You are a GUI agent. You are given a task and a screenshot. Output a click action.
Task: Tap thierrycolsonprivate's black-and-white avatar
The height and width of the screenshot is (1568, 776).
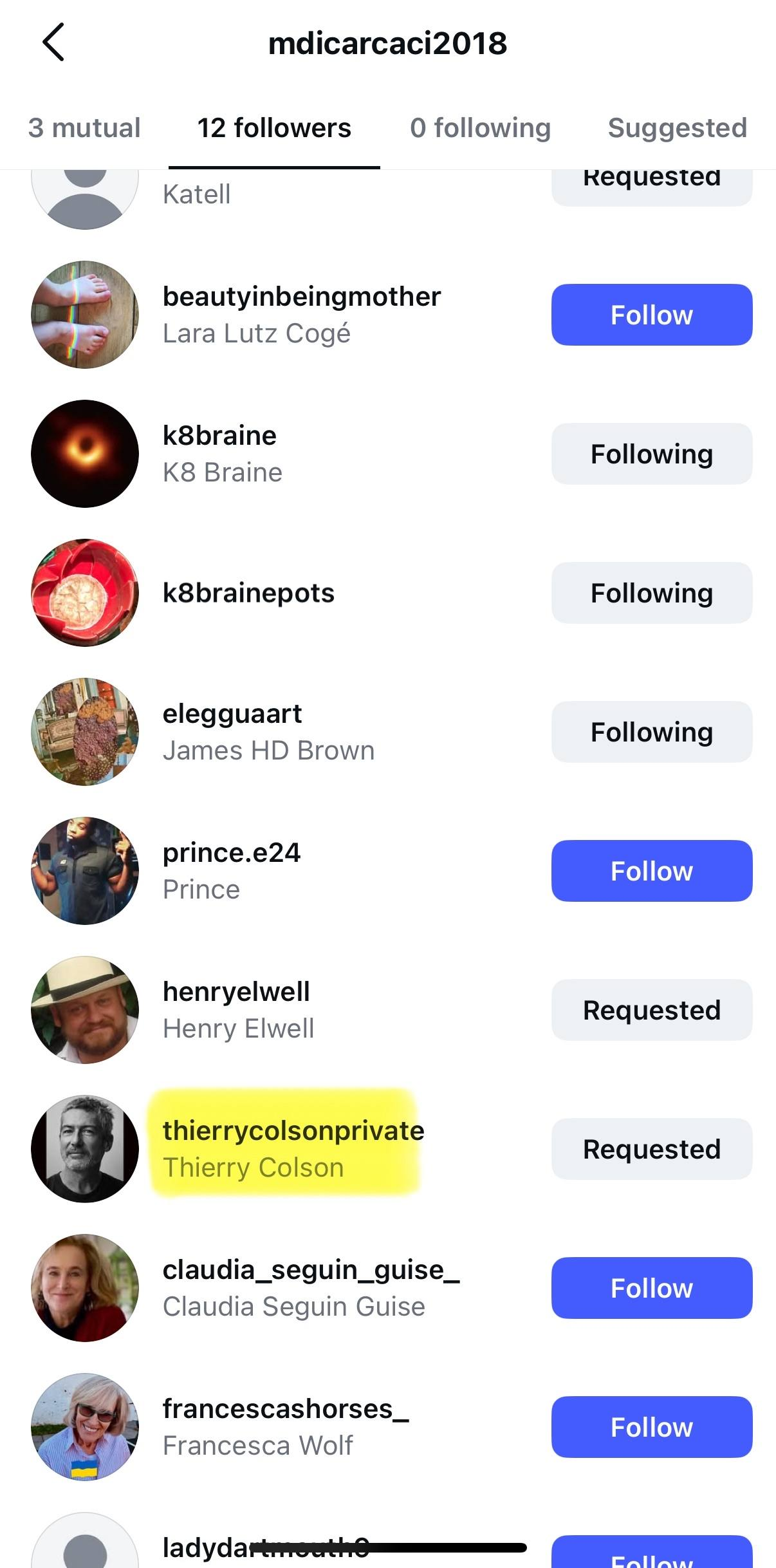[85, 1149]
